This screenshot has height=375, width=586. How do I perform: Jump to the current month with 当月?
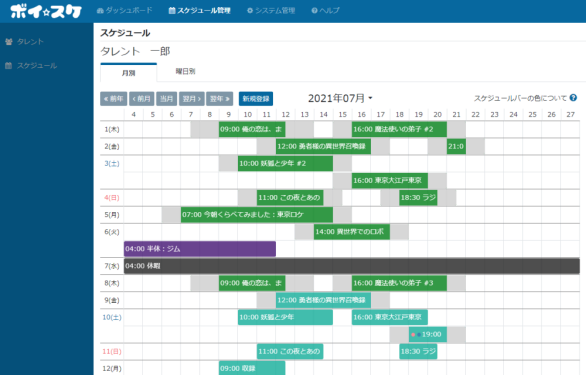pos(166,99)
